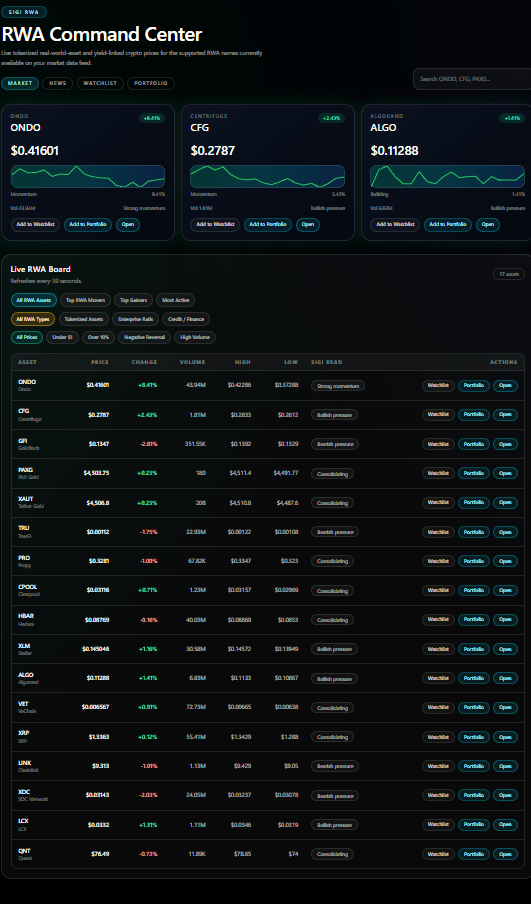
Task: Click the ONDO sparkline chart
Action: click(88, 176)
